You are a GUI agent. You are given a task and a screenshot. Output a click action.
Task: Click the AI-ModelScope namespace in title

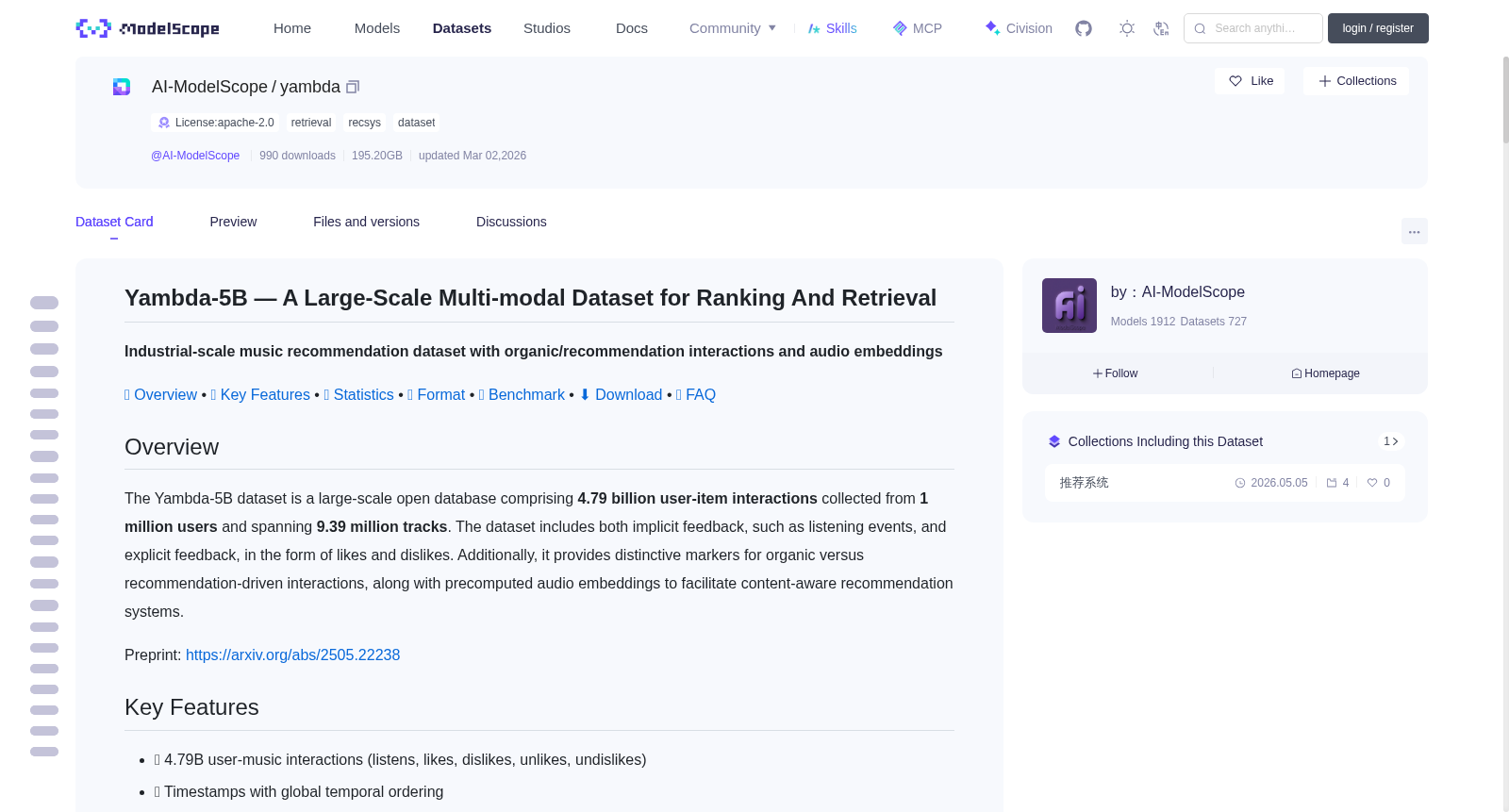(x=209, y=87)
